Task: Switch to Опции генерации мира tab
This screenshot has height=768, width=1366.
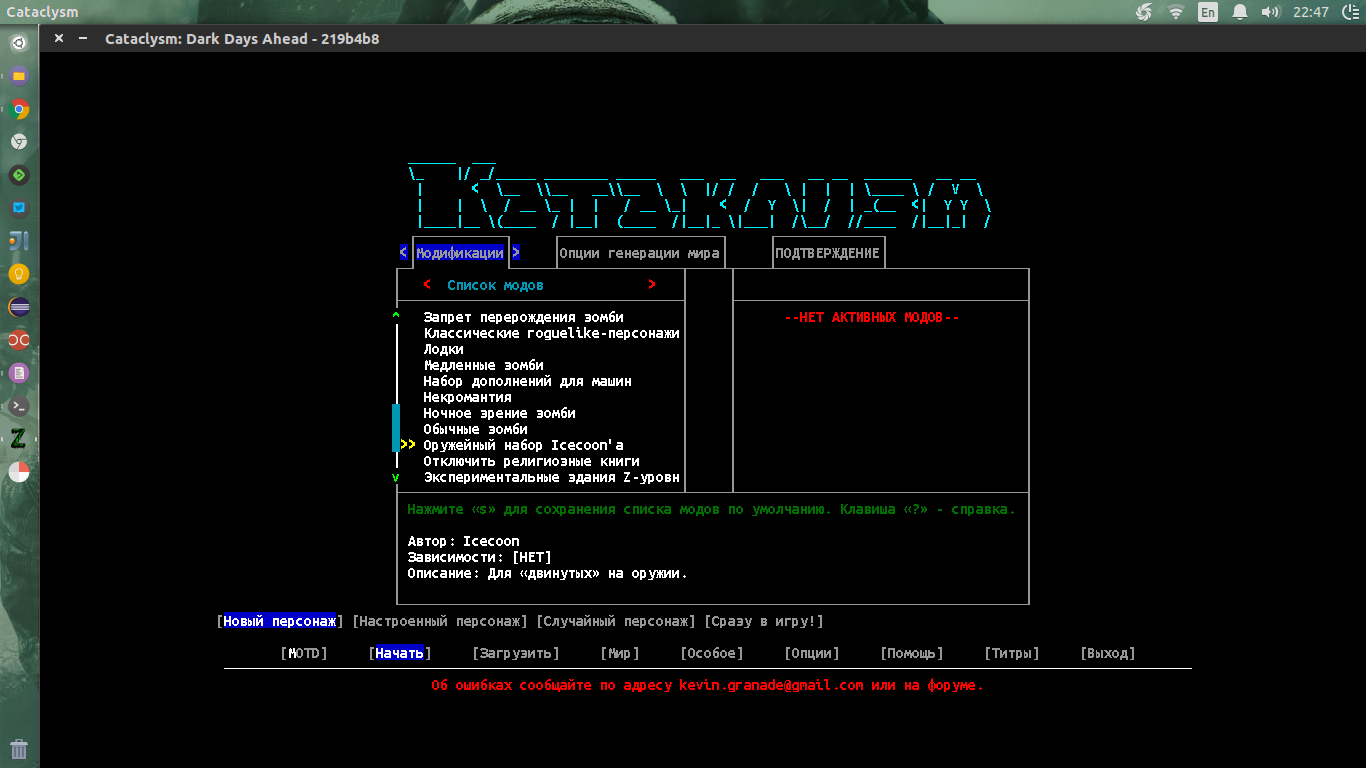Action: pyautogui.click(x=639, y=253)
